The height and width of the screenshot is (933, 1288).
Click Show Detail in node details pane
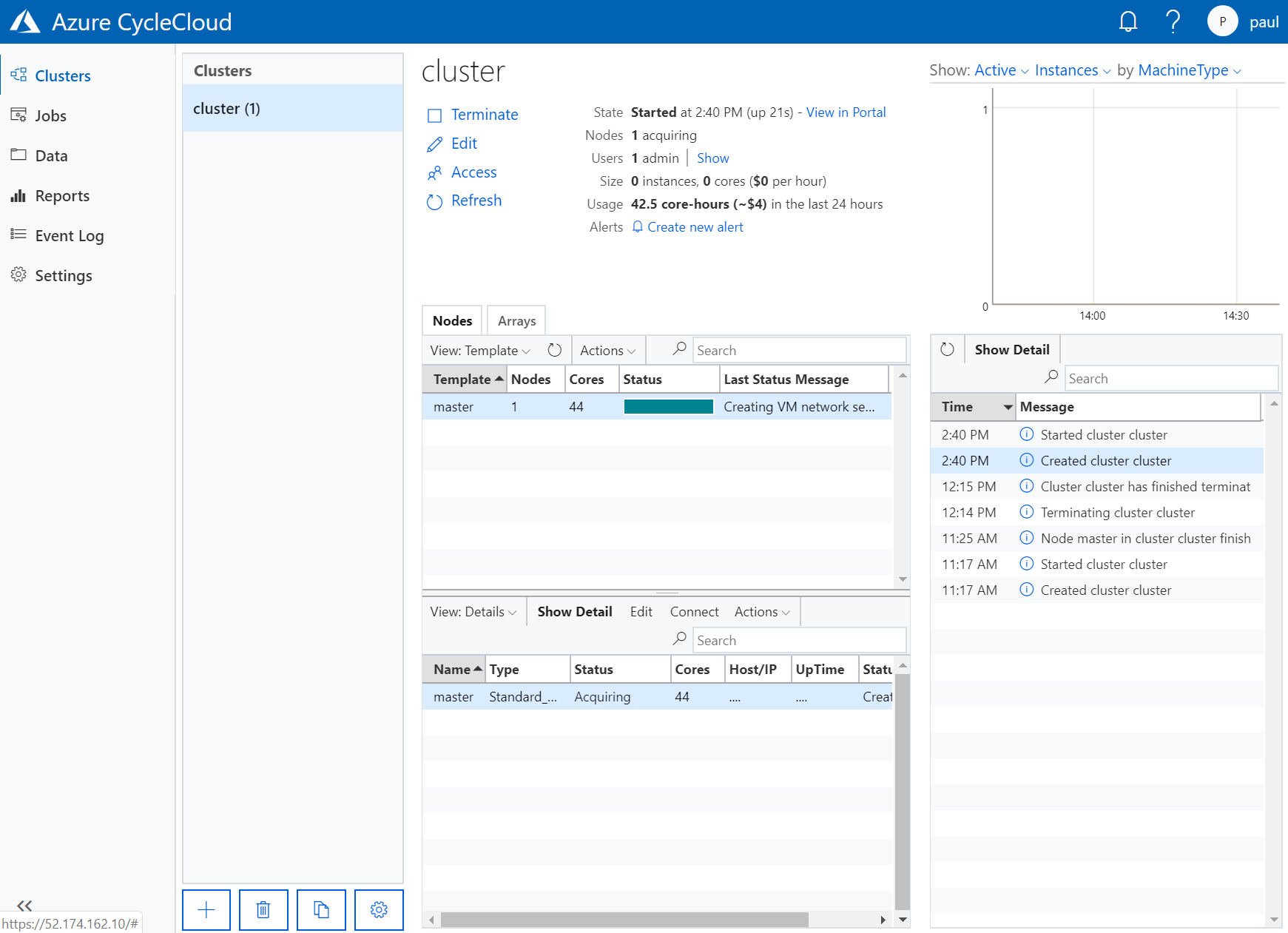[x=575, y=611]
